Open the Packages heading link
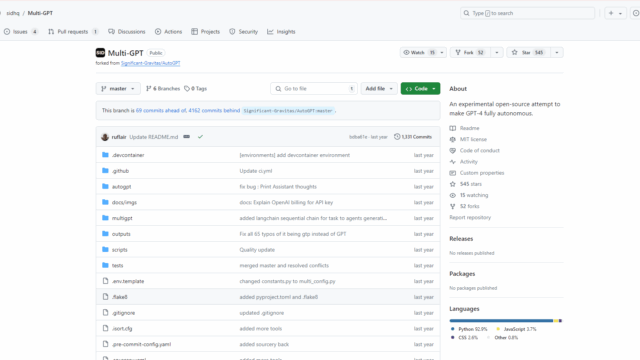Image resolution: width=640 pixels, height=360 pixels. (462, 274)
